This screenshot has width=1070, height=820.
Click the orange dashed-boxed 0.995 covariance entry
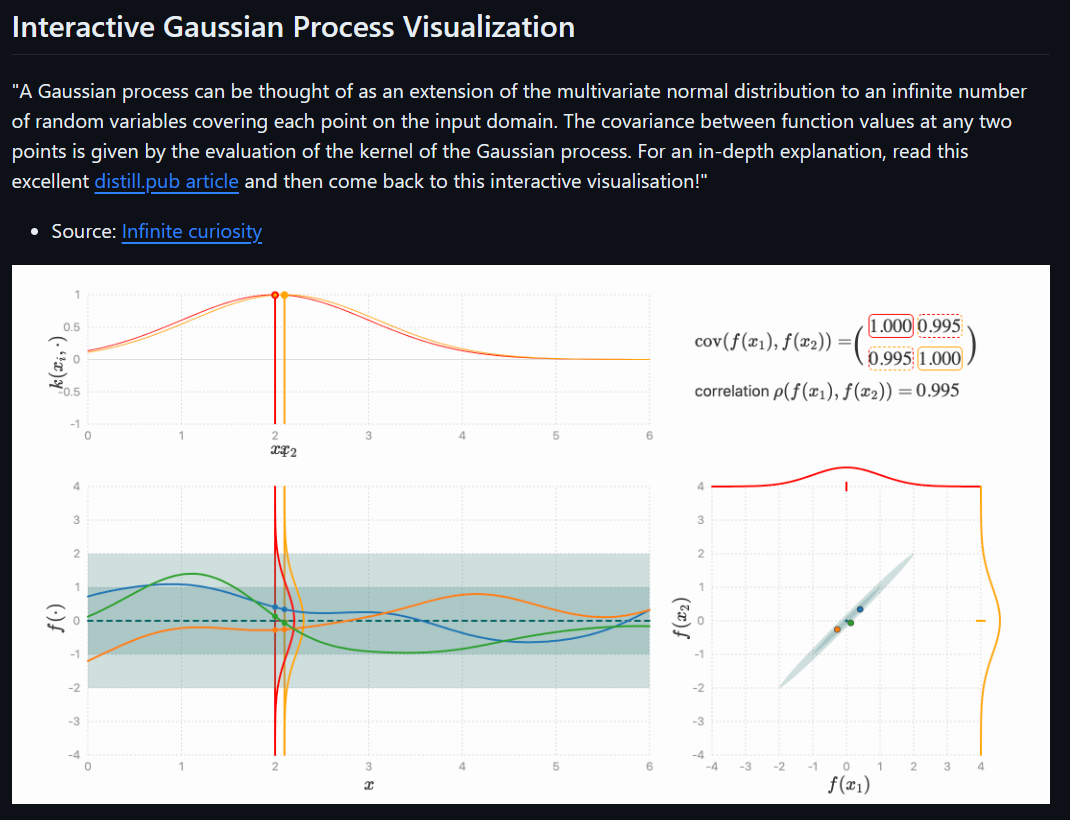889,358
